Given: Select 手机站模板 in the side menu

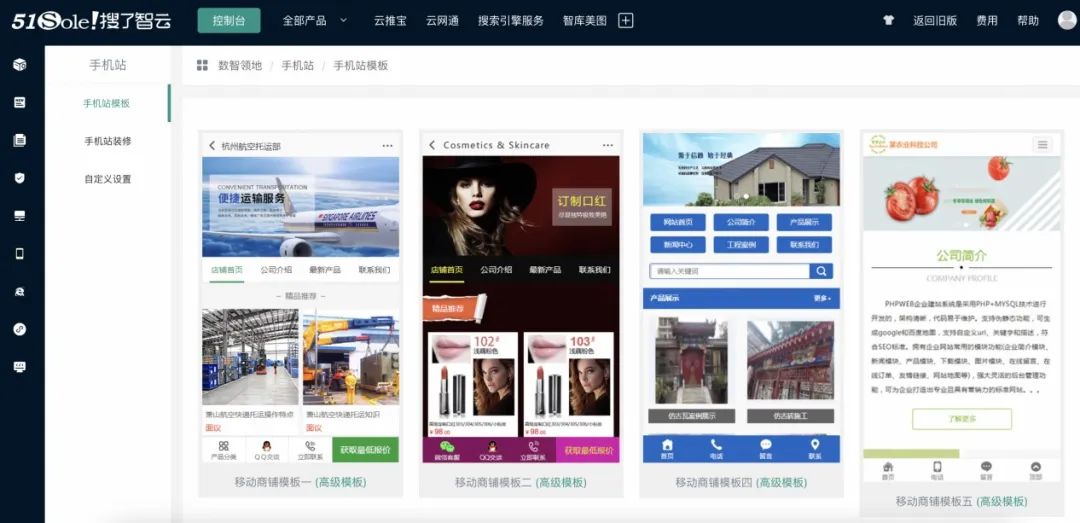Looking at the screenshot, I should [x=107, y=103].
